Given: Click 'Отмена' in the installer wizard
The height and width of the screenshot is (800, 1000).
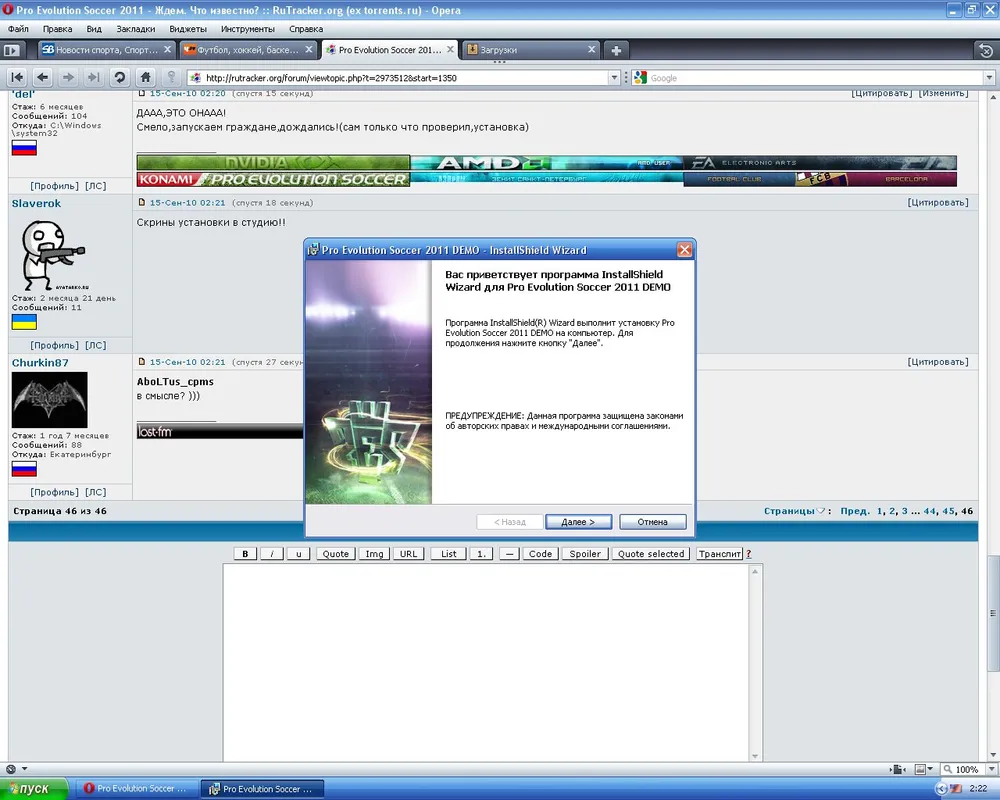Looking at the screenshot, I should click(x=652, y=522).
